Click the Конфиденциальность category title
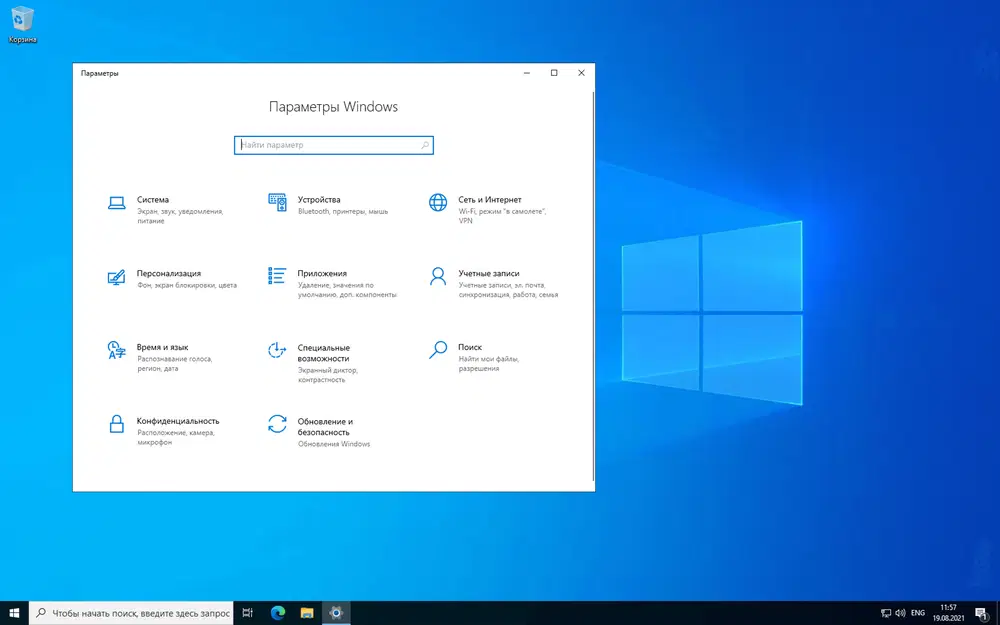Screen dimensions: 1000x625 click(178, 421)
